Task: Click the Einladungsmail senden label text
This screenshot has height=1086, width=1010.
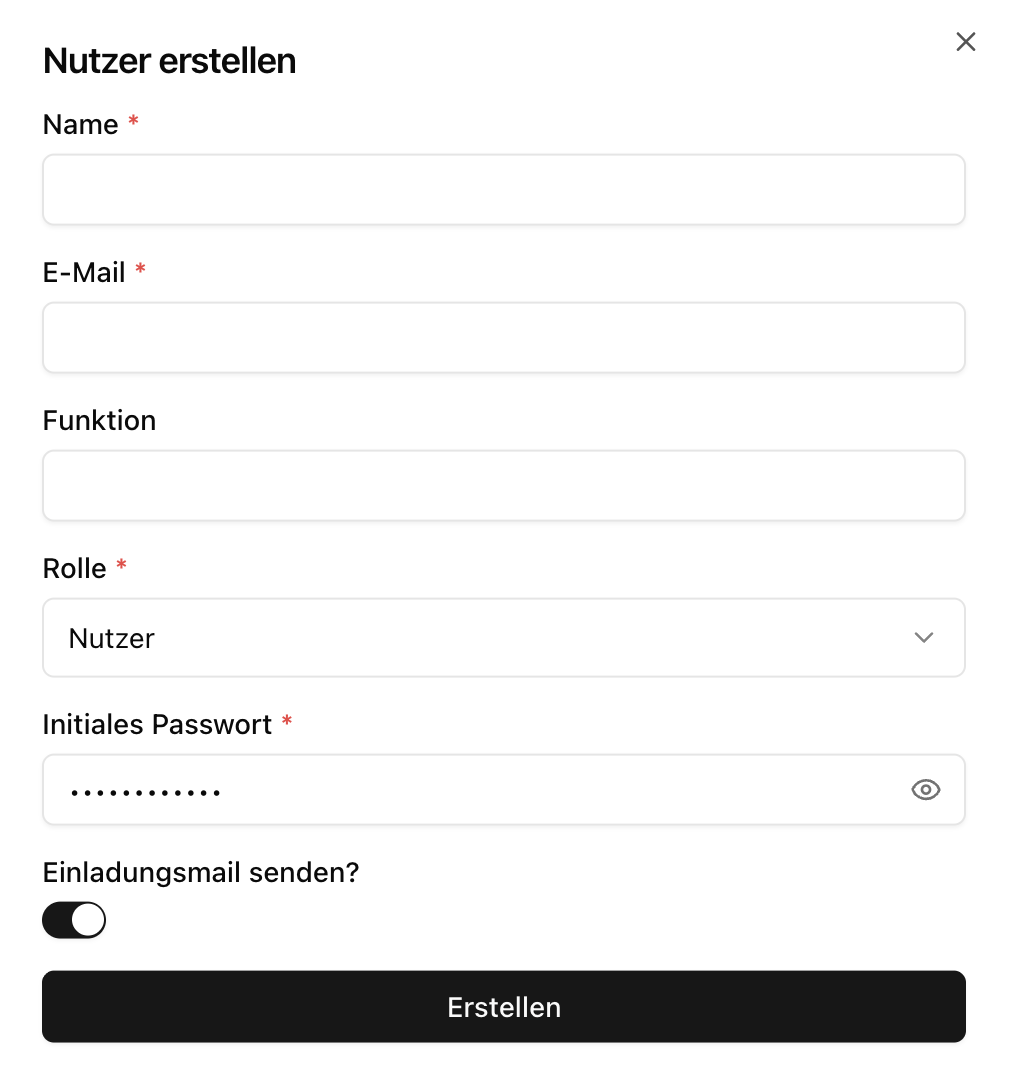Action: point(201,872)
